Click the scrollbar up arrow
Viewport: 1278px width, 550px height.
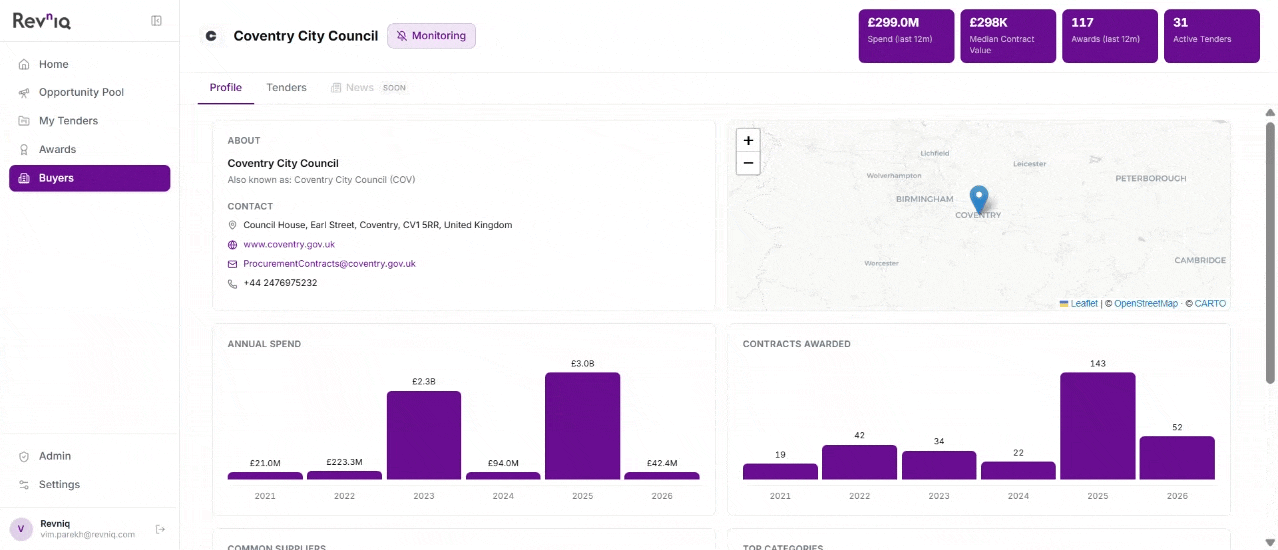click(x=1270, y=111)
